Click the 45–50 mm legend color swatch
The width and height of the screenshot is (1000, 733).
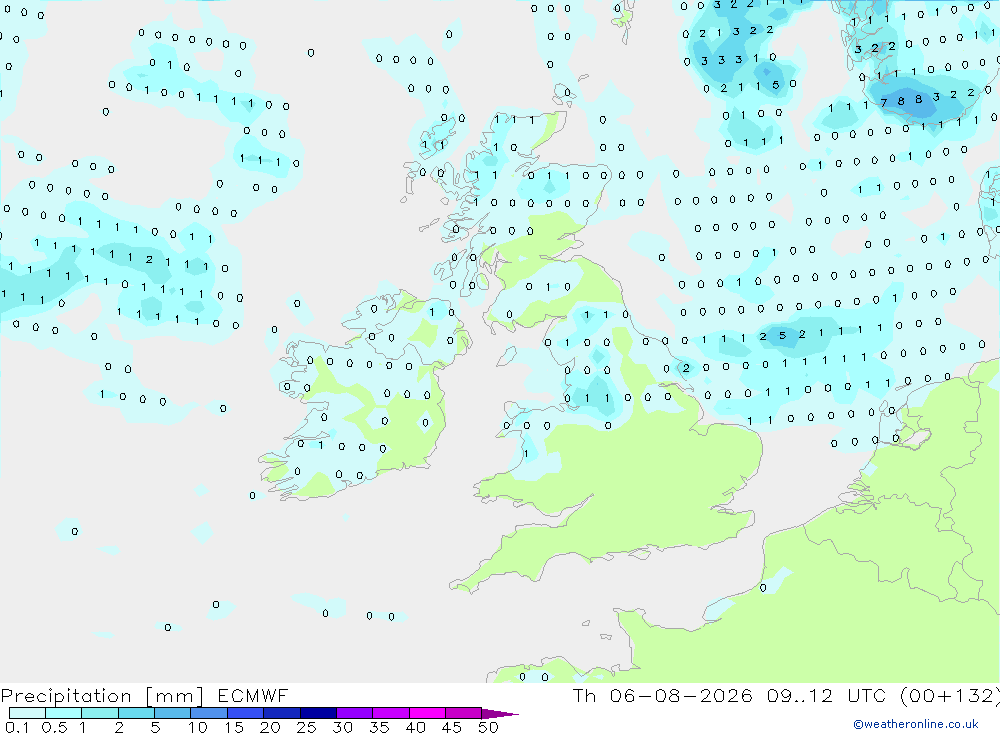tap(463, 713)
